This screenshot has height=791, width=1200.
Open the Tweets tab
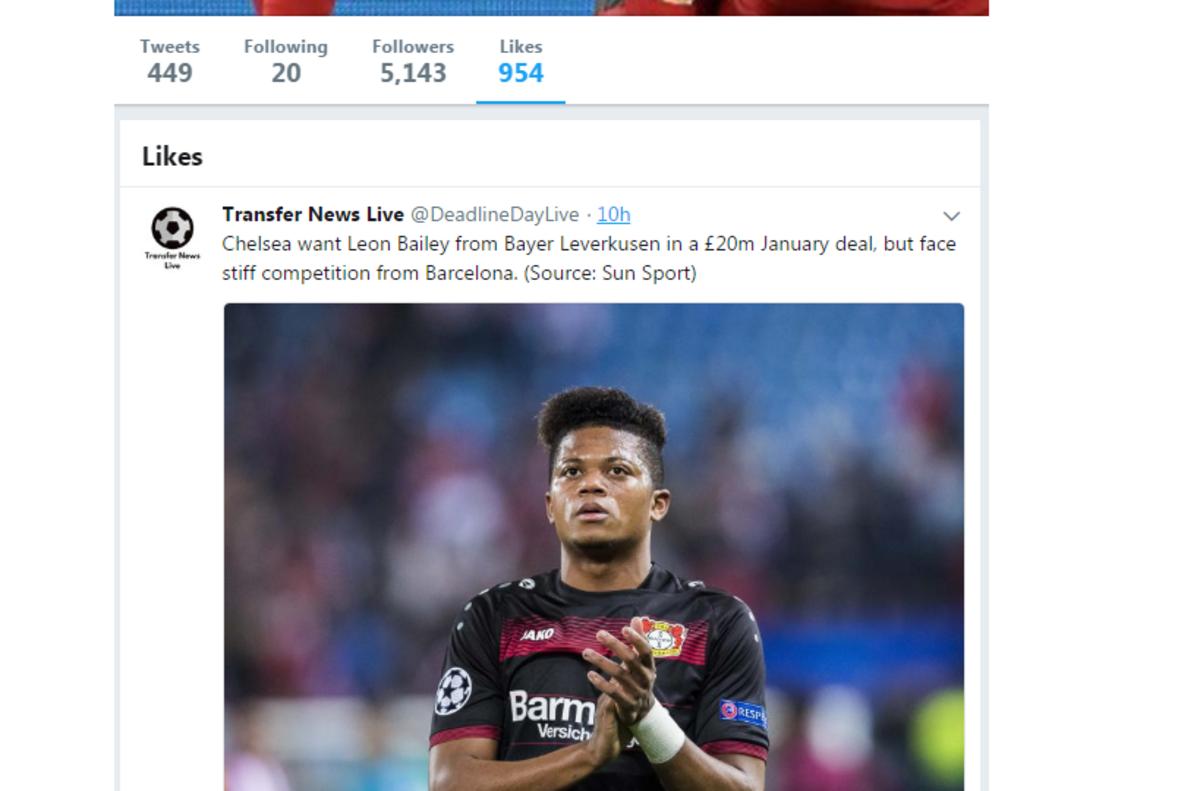pyautogui.click(x=169, y=61)
